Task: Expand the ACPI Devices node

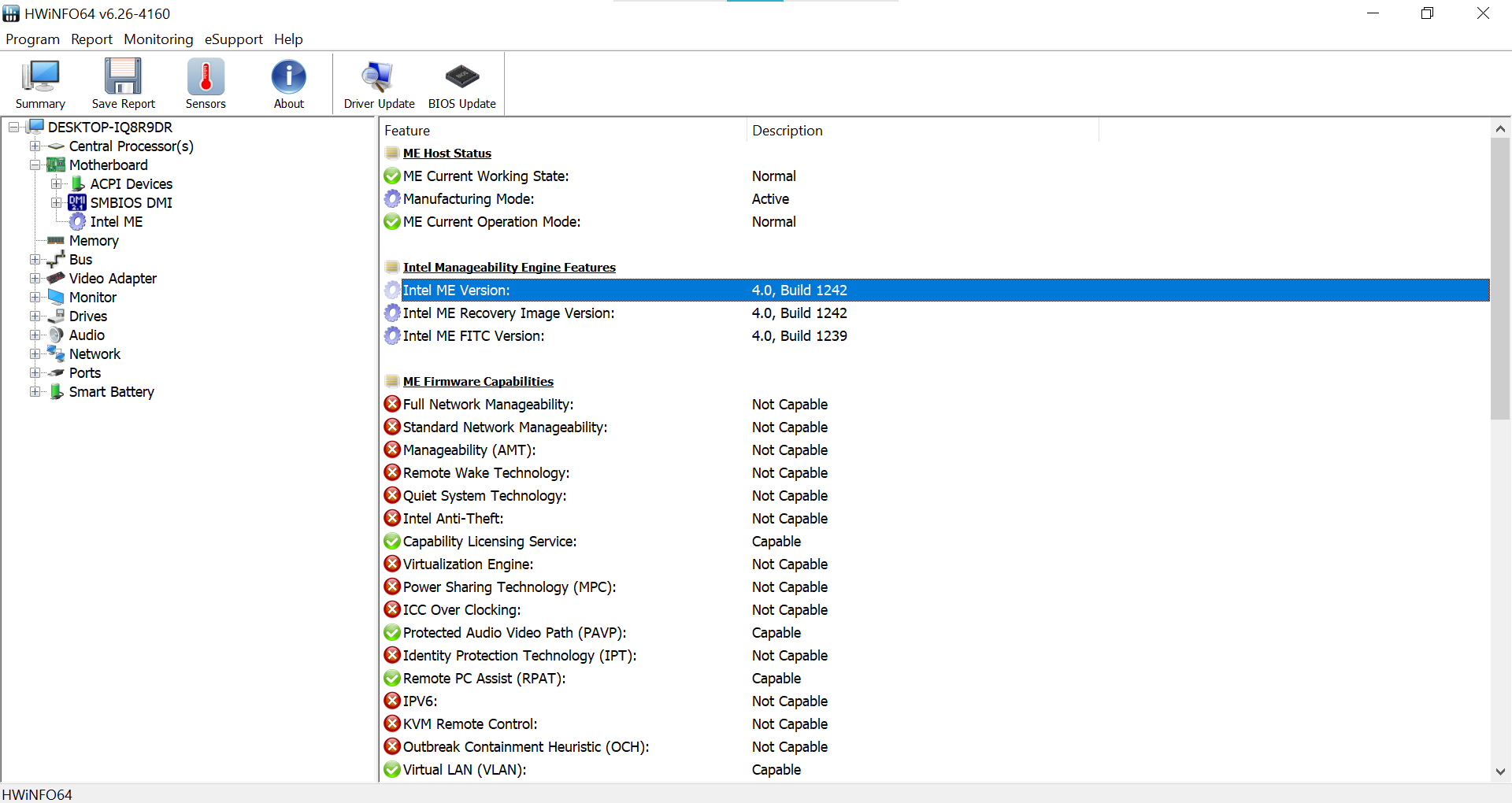Action: [57, 183]
